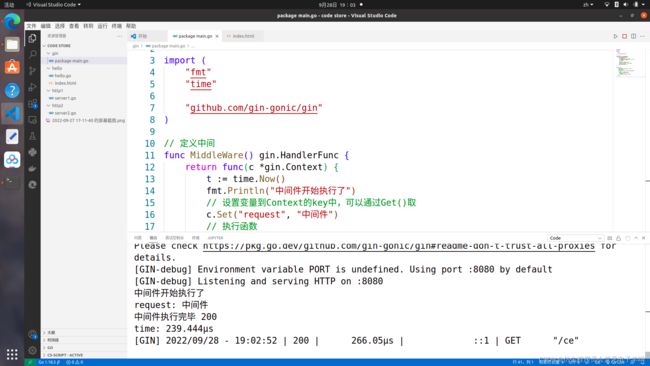Open Help from the dock
Image resolution: width=650 pixels, height=366 pixels.
click(x=12, y=90)
